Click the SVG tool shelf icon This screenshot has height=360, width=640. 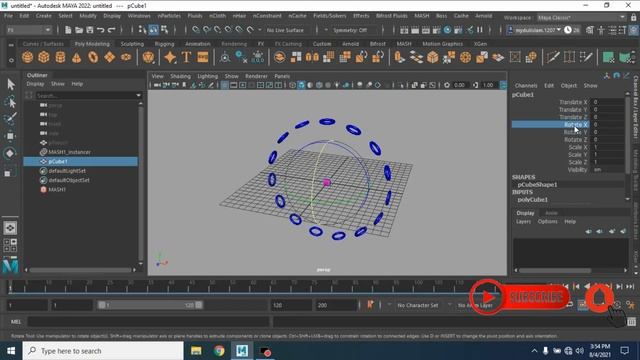[203, 57]
